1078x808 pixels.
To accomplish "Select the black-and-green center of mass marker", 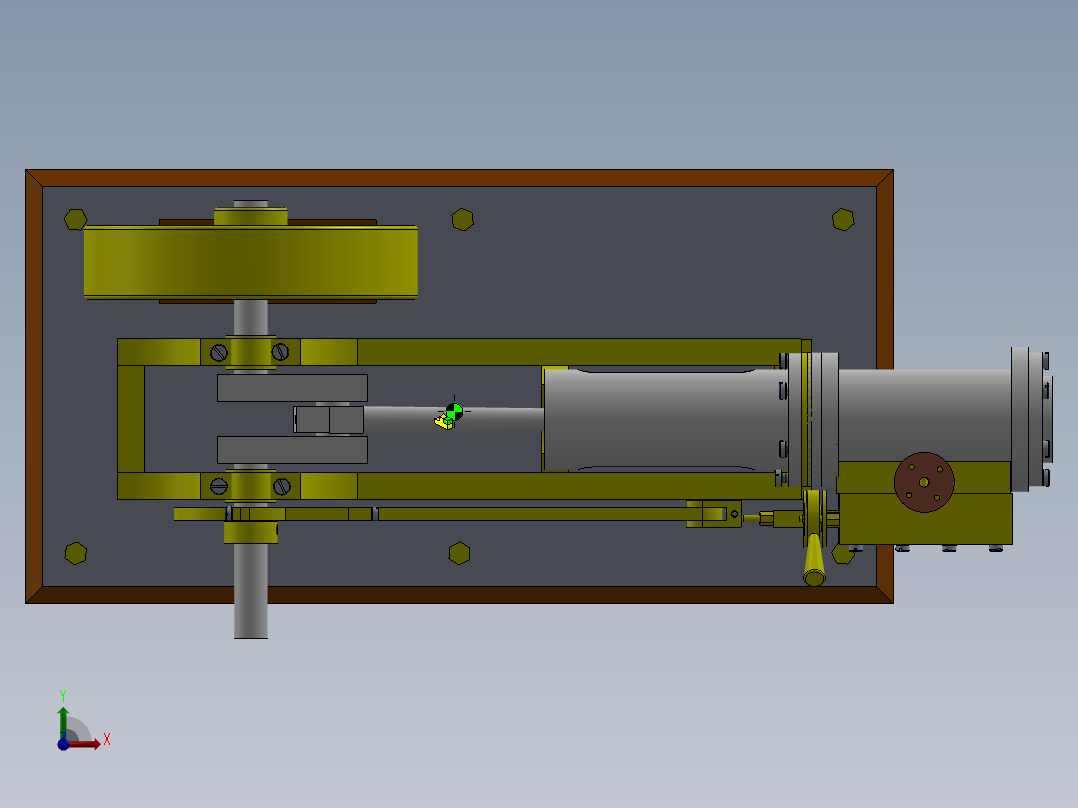I will [x=454, y=412].
